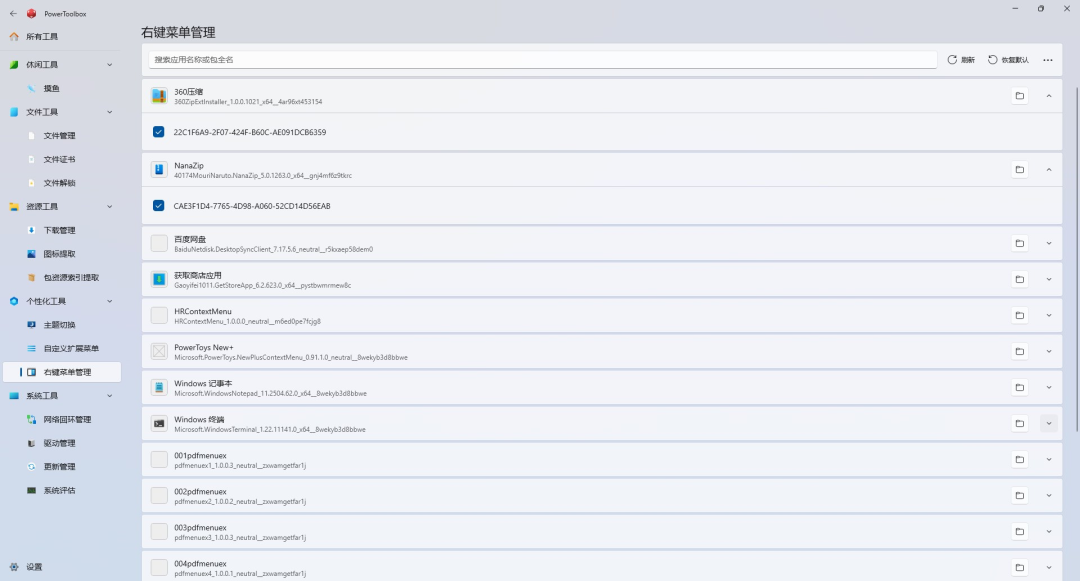
Task: Open 所有工具 in the sidebar
Action: point(62,36)
